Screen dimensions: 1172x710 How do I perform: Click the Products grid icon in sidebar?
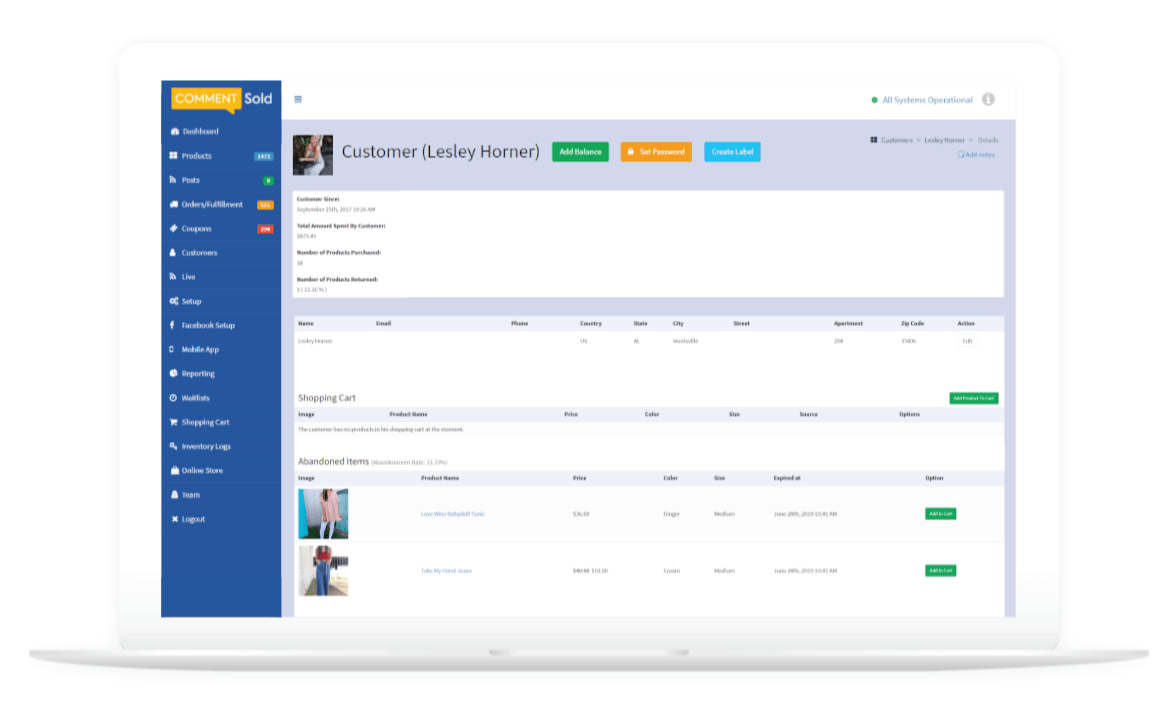pos(173,155)
